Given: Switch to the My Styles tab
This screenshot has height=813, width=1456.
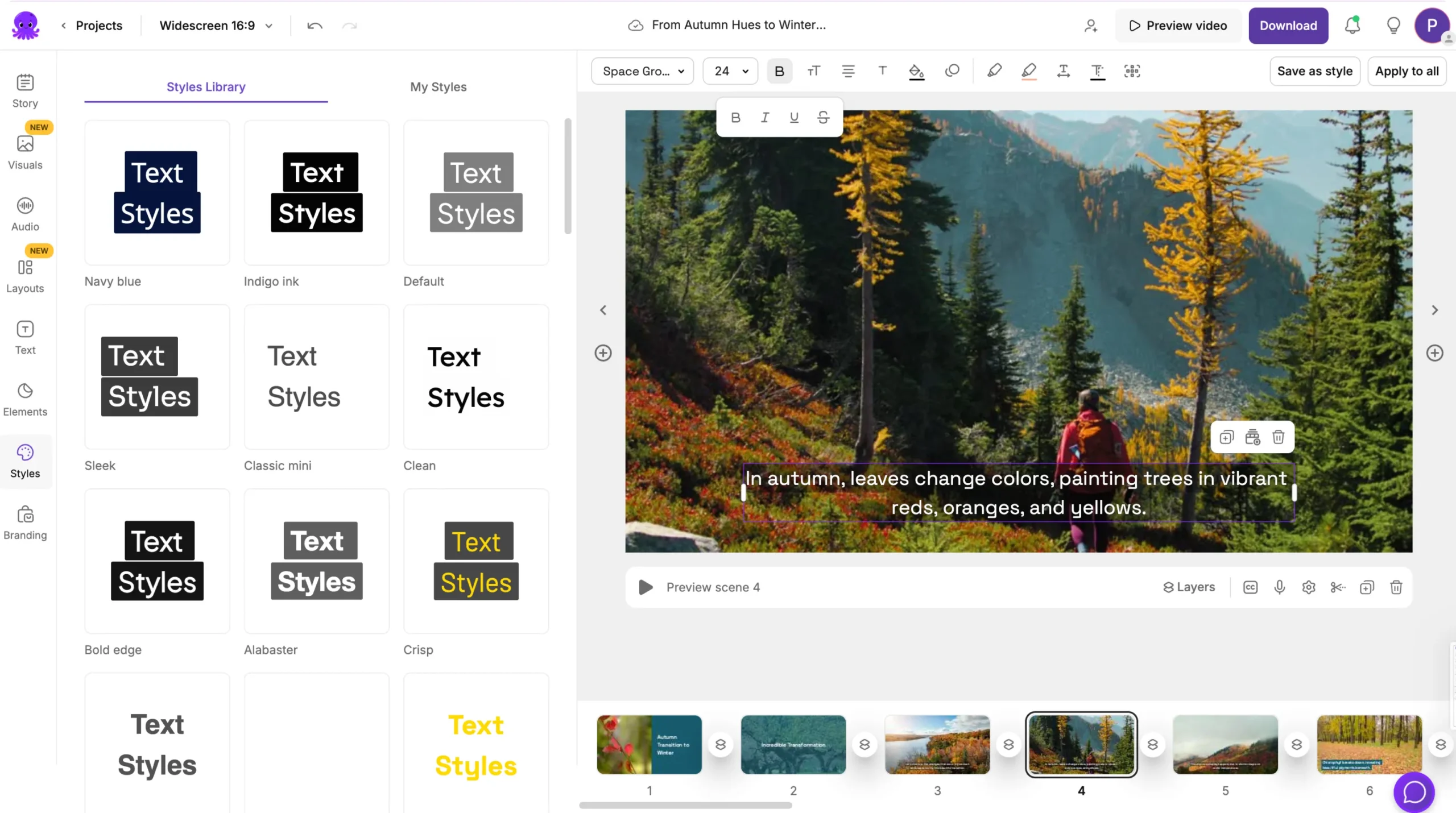Looking at the screenshot, I should [438, 87].
